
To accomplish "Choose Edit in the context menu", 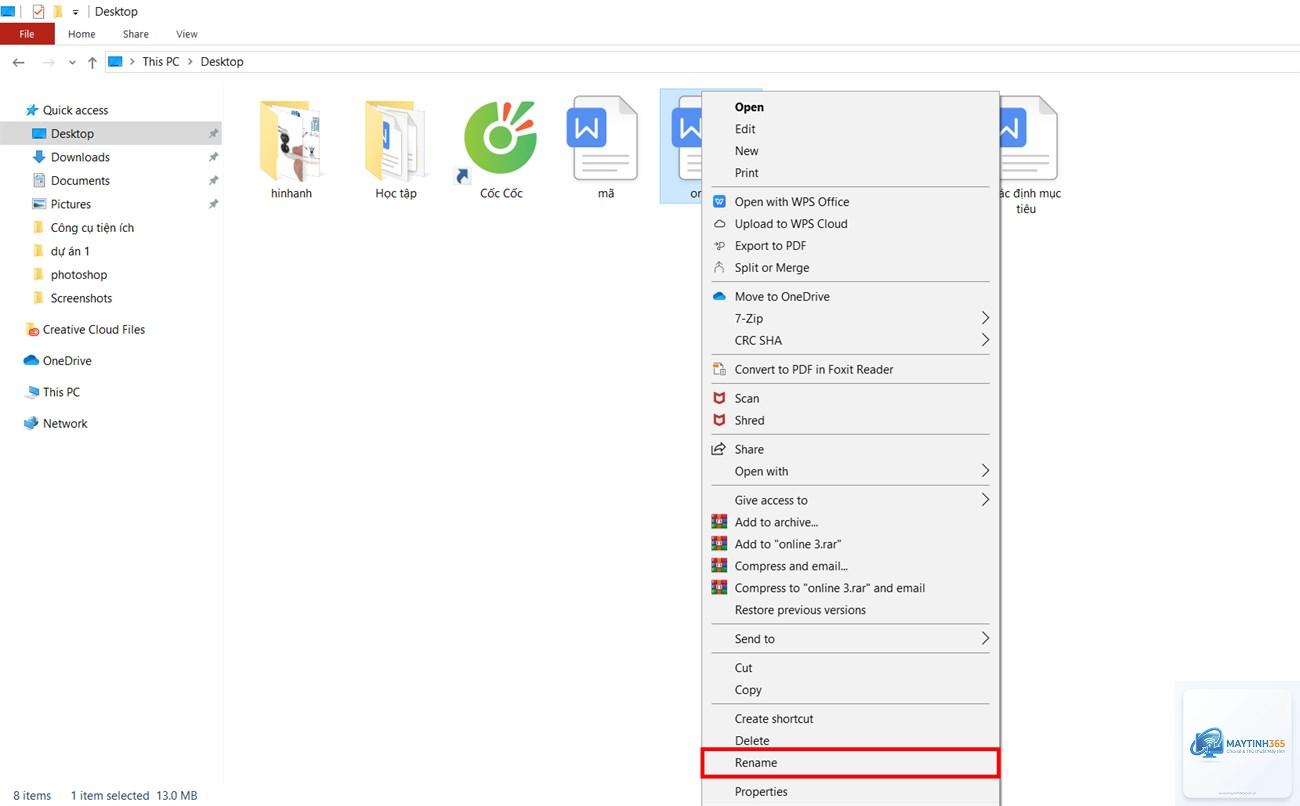I will tap(850, 129).
